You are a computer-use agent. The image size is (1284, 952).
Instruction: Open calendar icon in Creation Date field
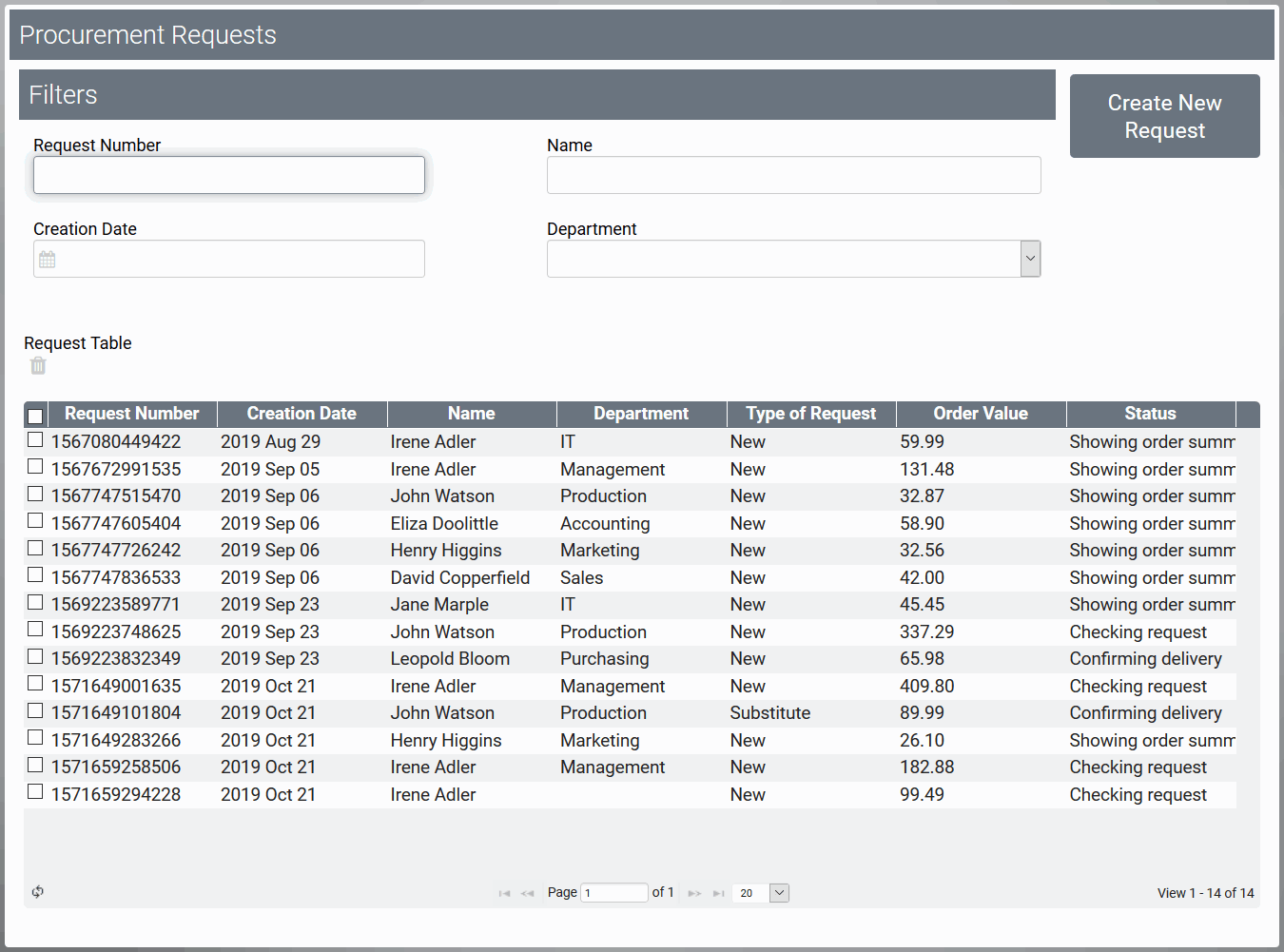(48, 260)
